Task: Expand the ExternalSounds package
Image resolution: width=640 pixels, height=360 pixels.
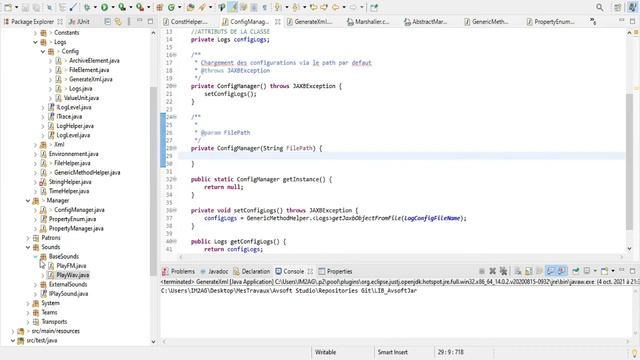Action: [x=35, y=284]
